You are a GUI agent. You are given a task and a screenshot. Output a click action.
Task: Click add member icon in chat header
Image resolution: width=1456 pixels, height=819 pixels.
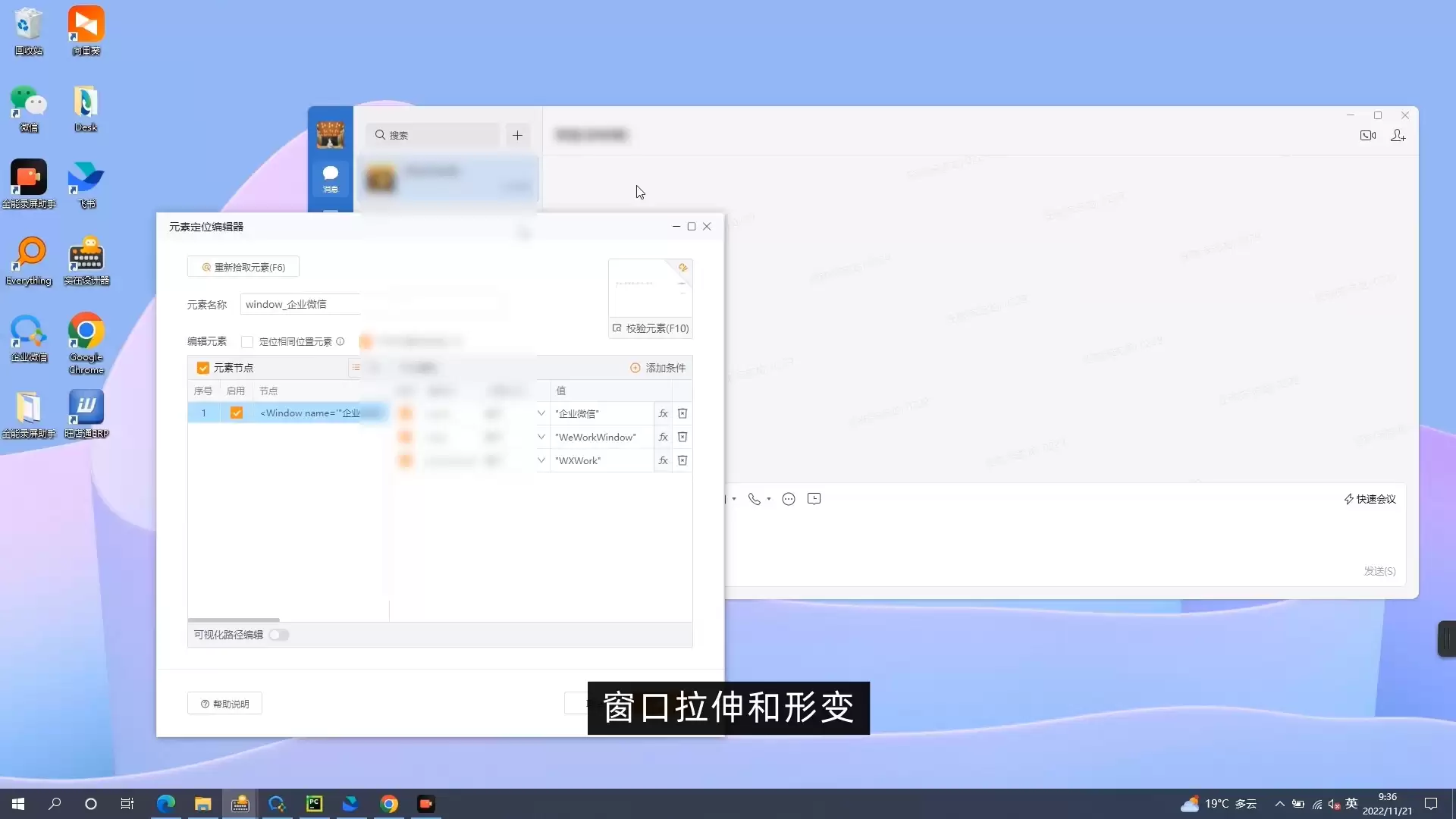(1398, 135)
